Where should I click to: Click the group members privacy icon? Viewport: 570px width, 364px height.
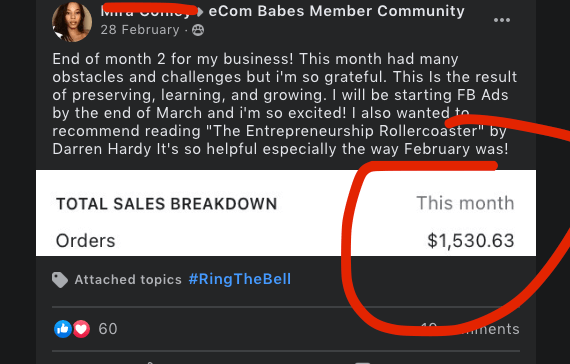198,30
